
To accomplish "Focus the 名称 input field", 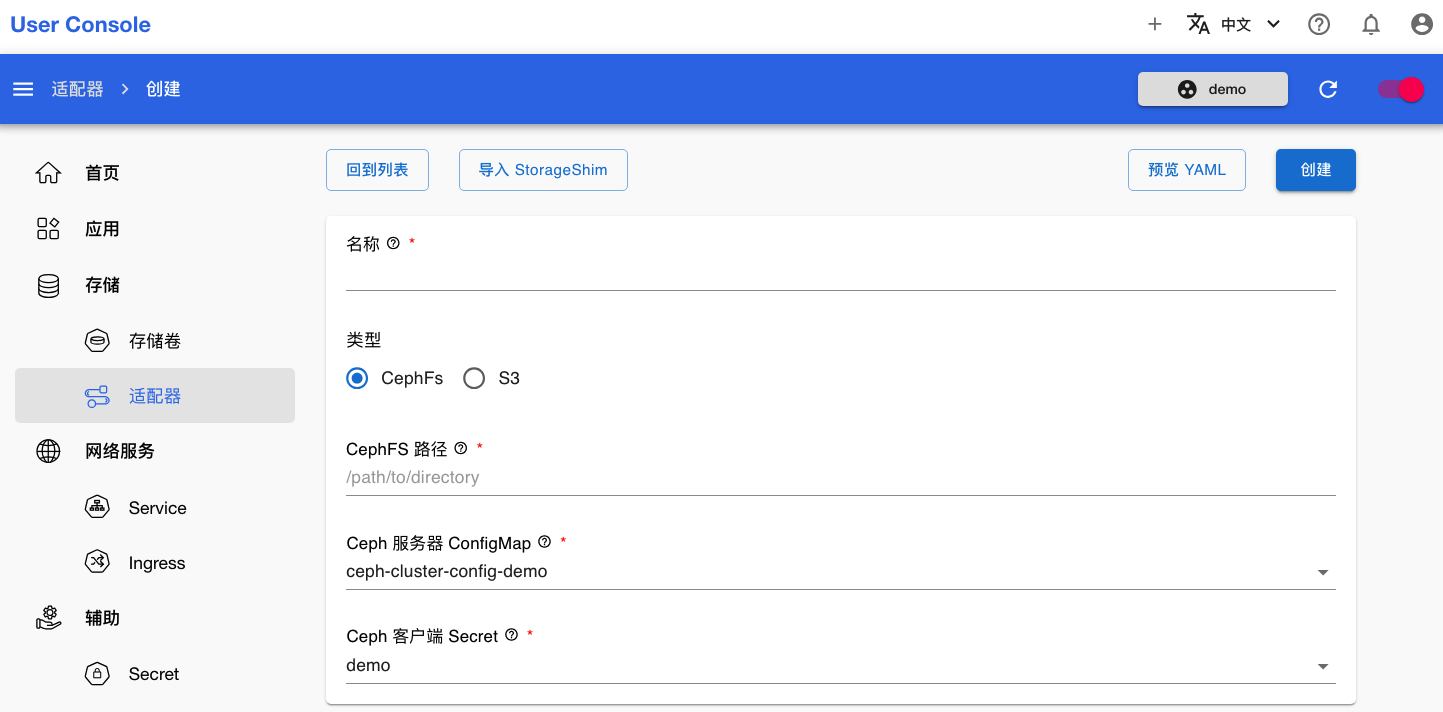I will click(x=841, y=274).
